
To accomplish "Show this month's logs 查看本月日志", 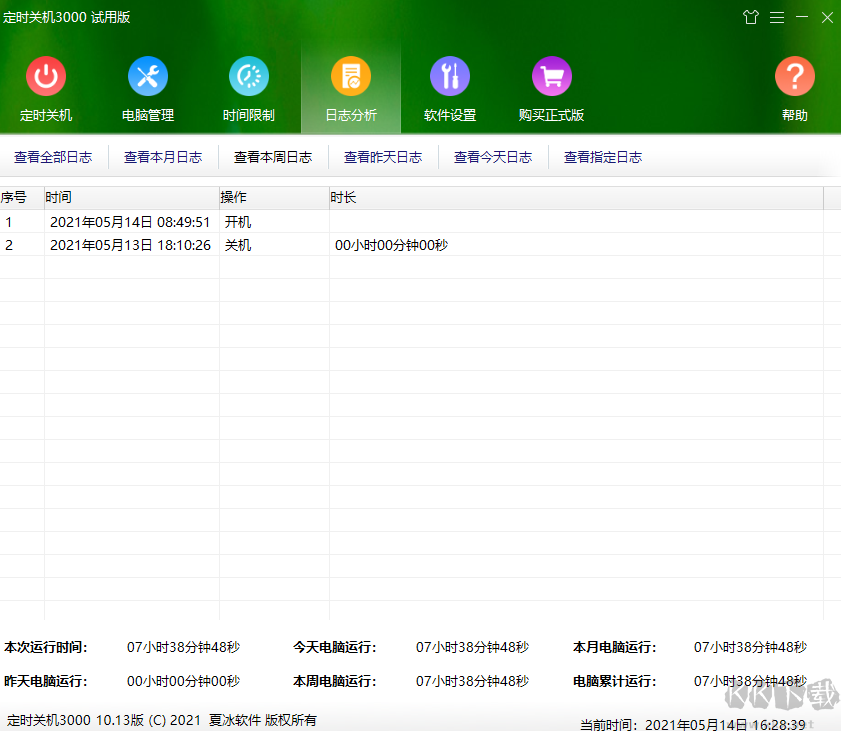I will [163, 157].
